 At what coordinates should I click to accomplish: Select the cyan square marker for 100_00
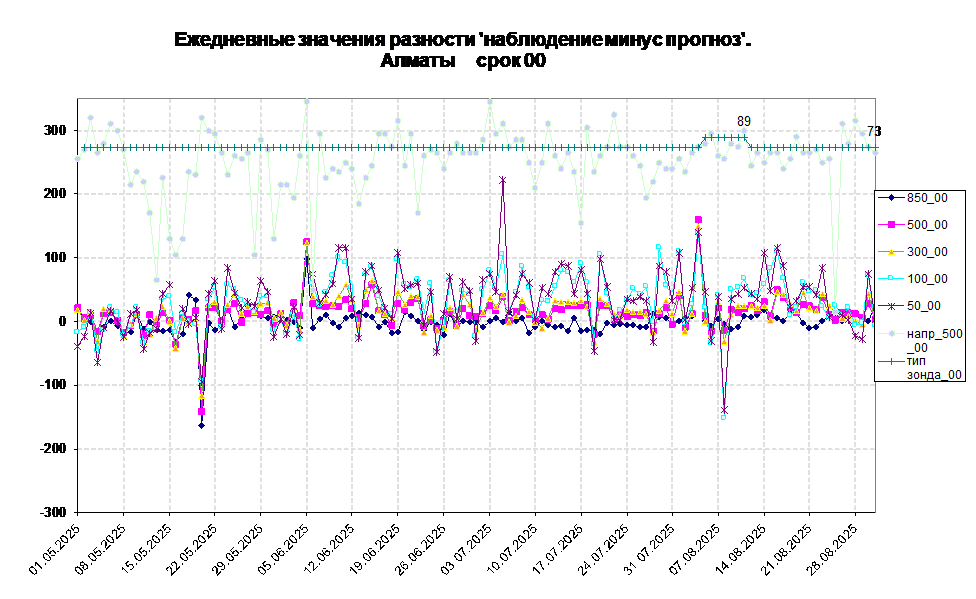(890, 279)
